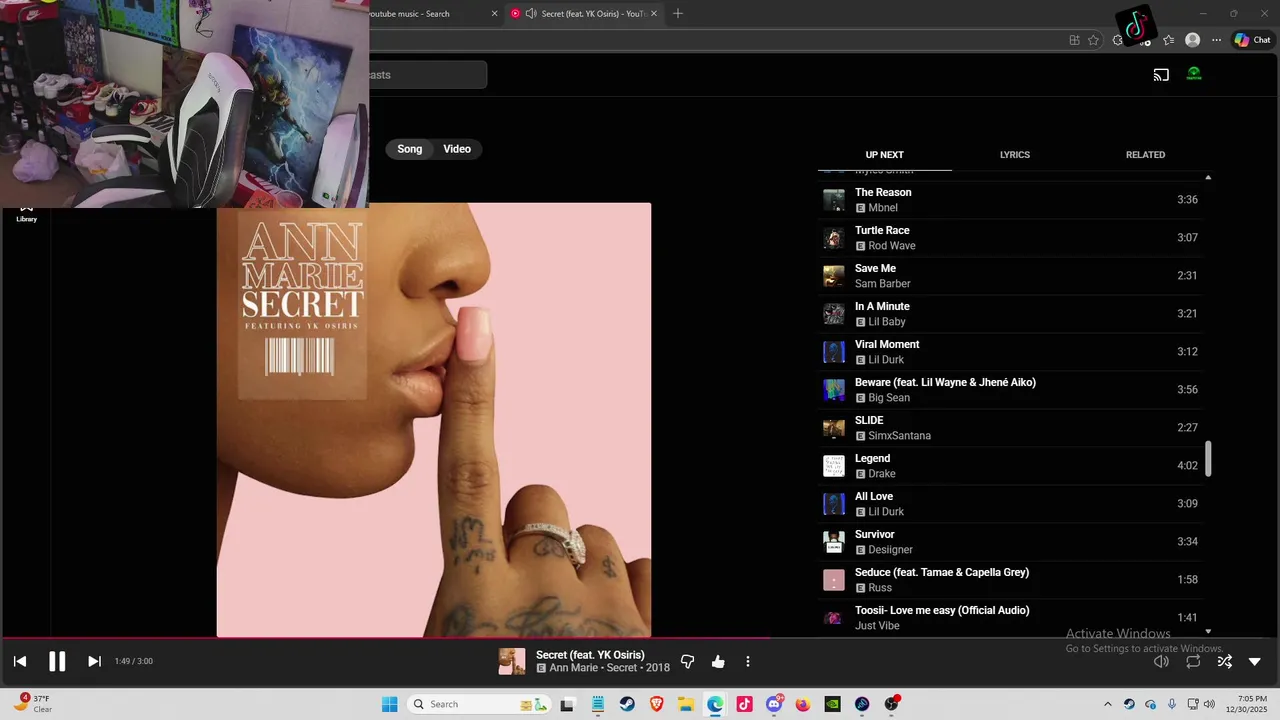Open the Ann Marie artist link

tap(573, 668)
